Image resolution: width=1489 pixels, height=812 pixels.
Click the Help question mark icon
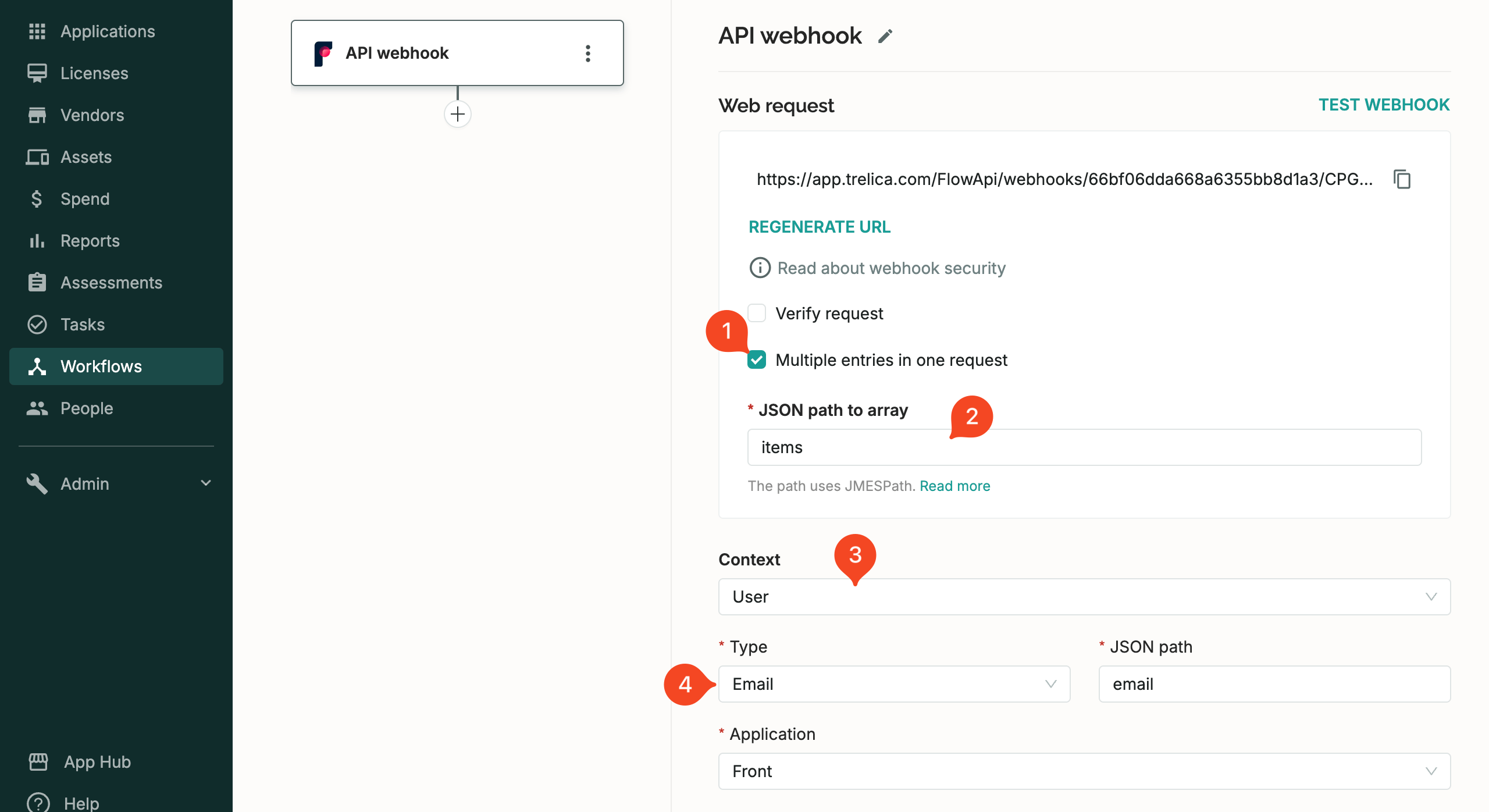pyautogui.click(x=38, y=803)
